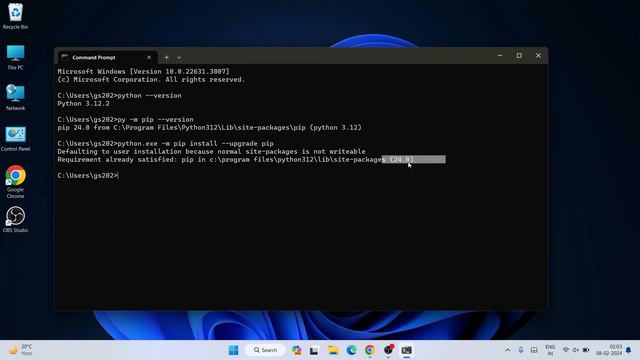The height and width of the screenshot is (360, 640).
Task: Select the Google Chrome desktop shortcut
Action: point(15,182)
